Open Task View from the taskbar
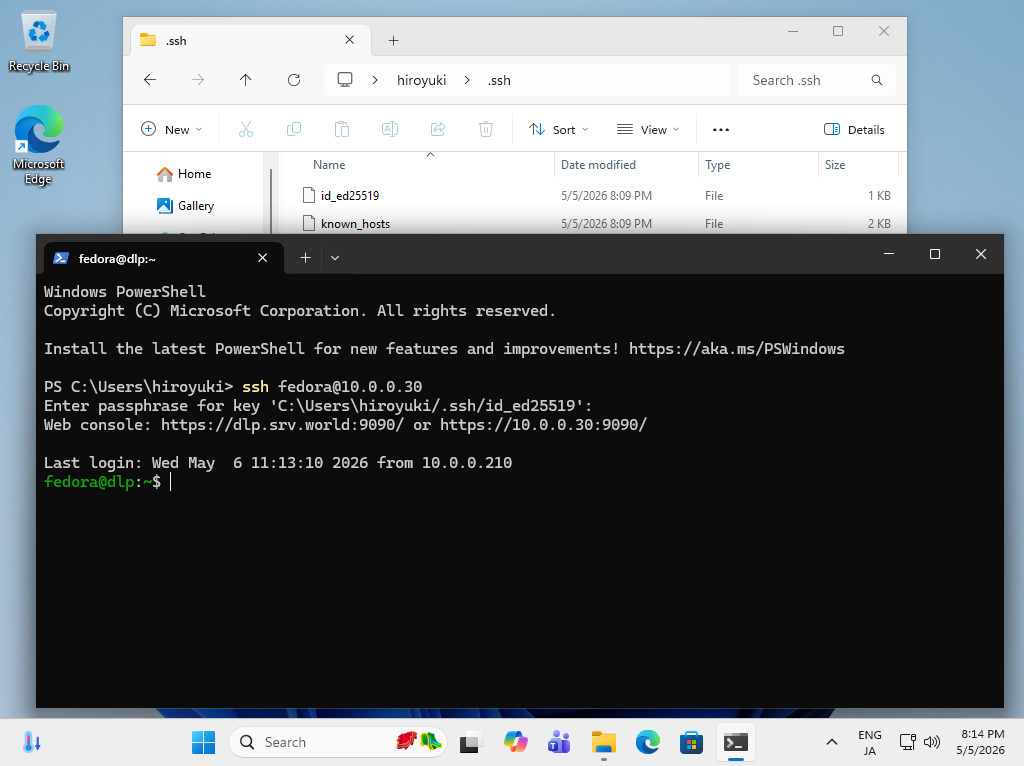The width and height of the screenshot is (1024, 766). [471, 742]
